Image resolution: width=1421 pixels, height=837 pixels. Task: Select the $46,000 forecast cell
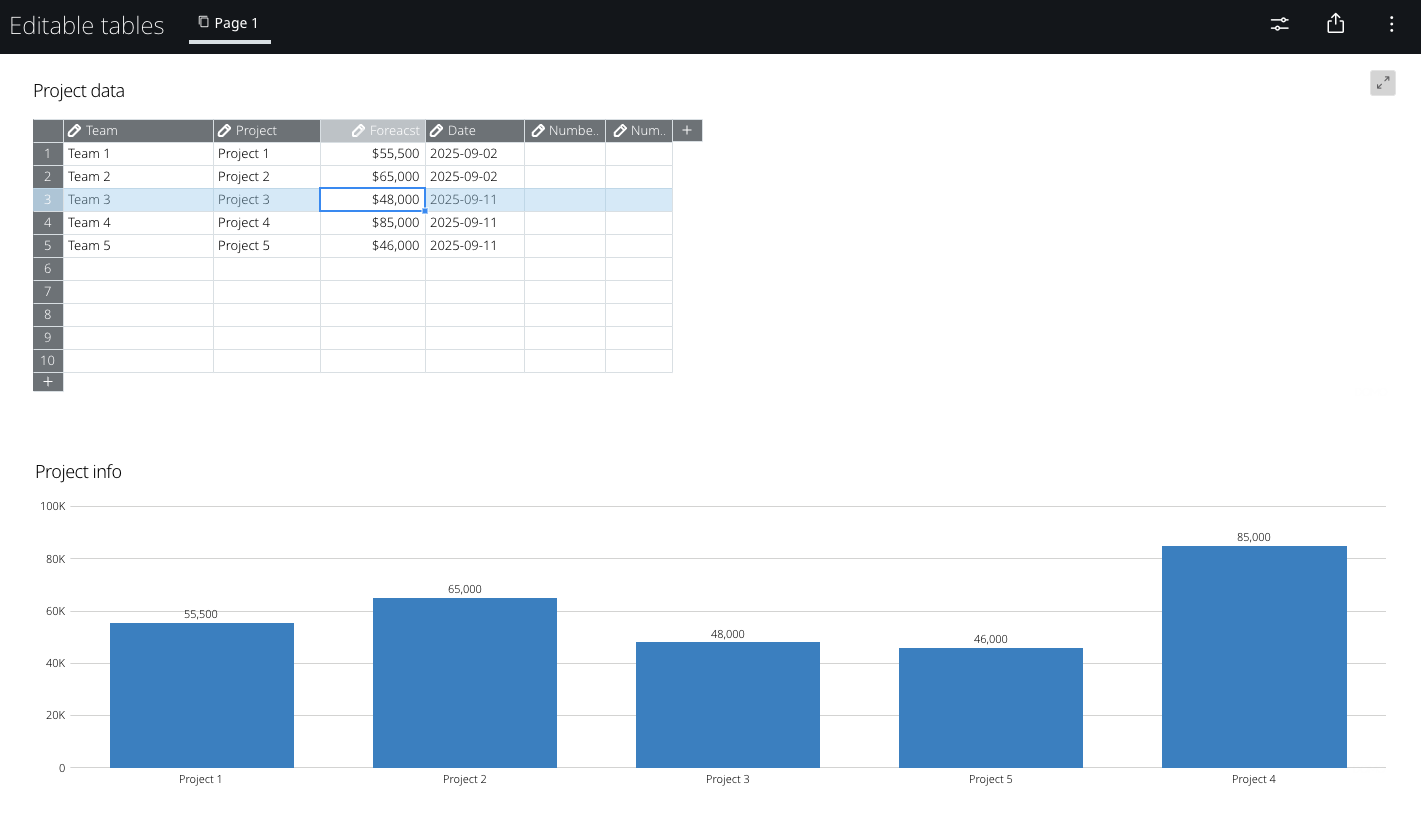point(373,246)
